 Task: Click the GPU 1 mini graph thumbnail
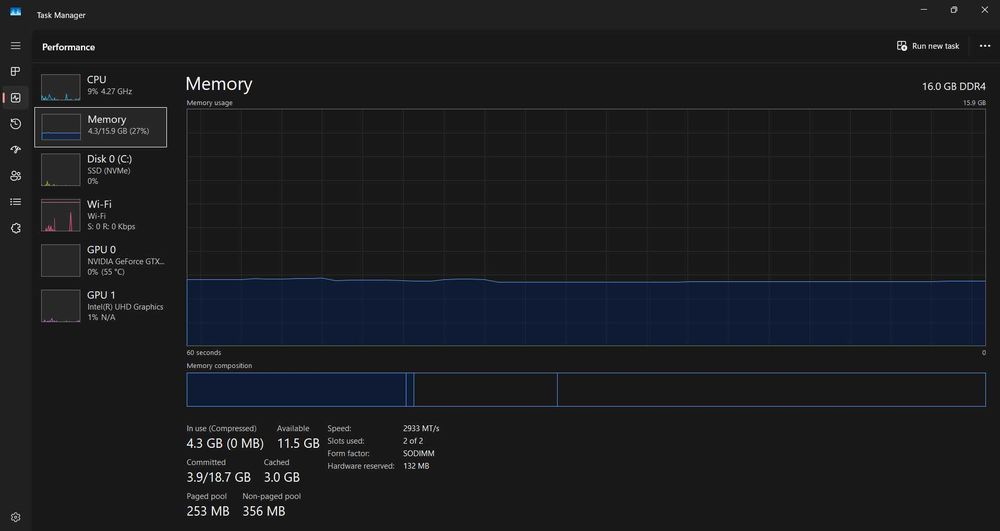point(61,306)
